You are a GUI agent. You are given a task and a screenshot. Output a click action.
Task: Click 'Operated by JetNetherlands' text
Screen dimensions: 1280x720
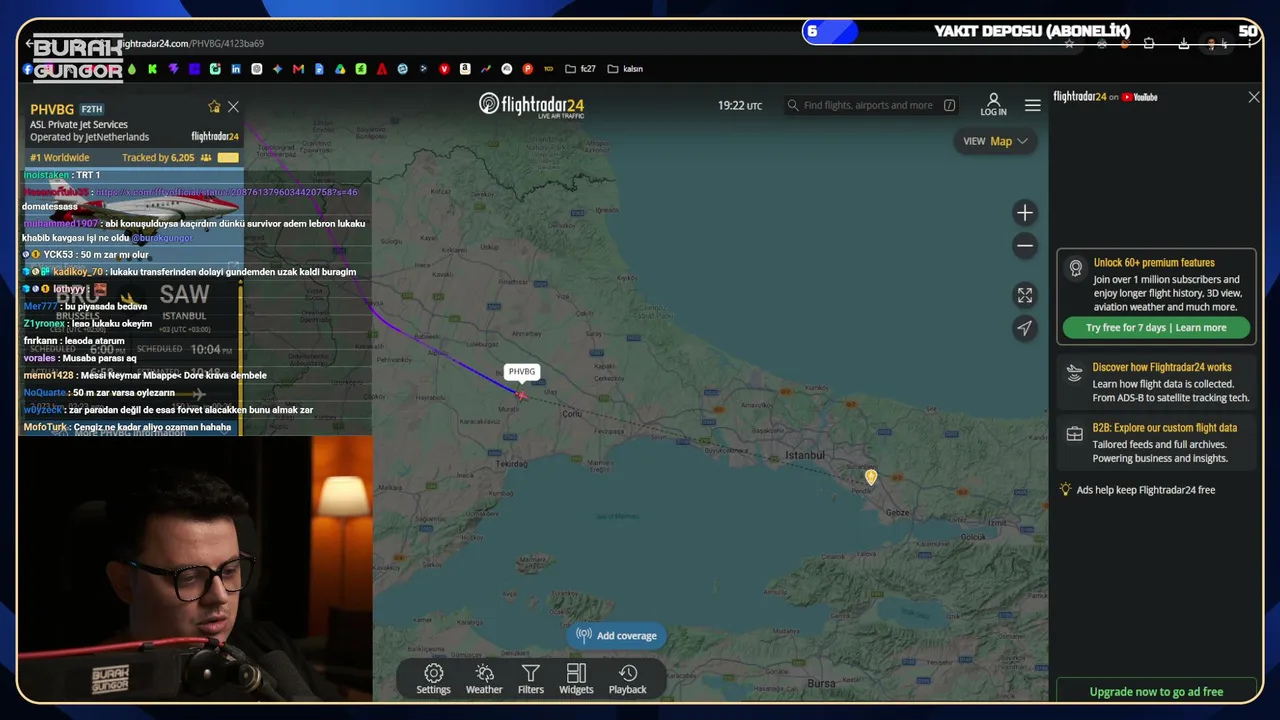tap(89, 137)
